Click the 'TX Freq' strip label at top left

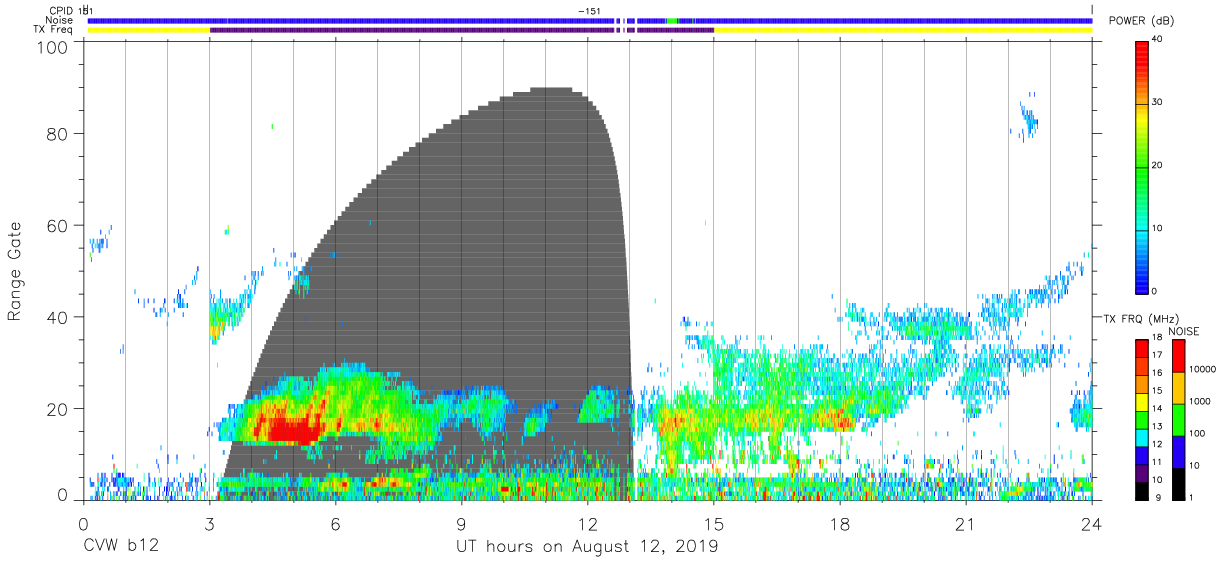pyautogui.click(x=53, y=30)
